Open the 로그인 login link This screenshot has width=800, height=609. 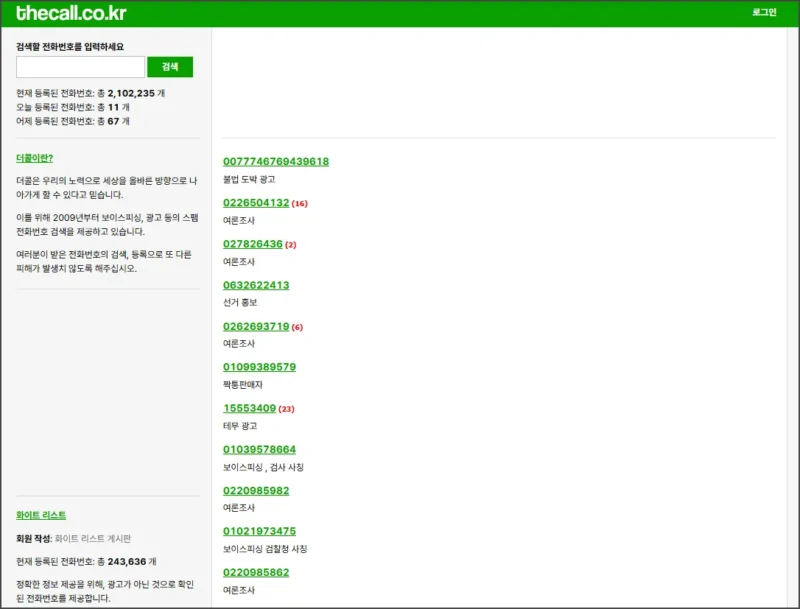pos(764,13)
